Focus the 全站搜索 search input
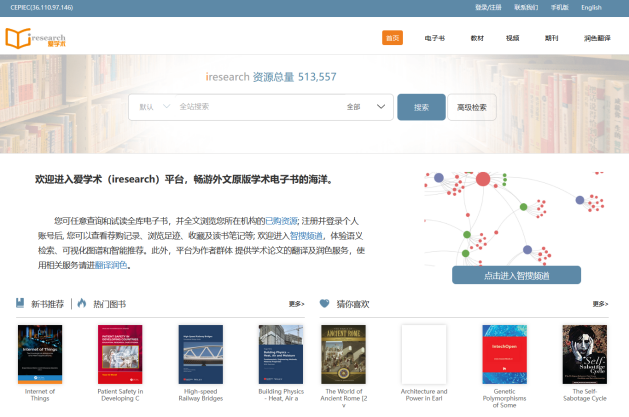 click(257, 107)
